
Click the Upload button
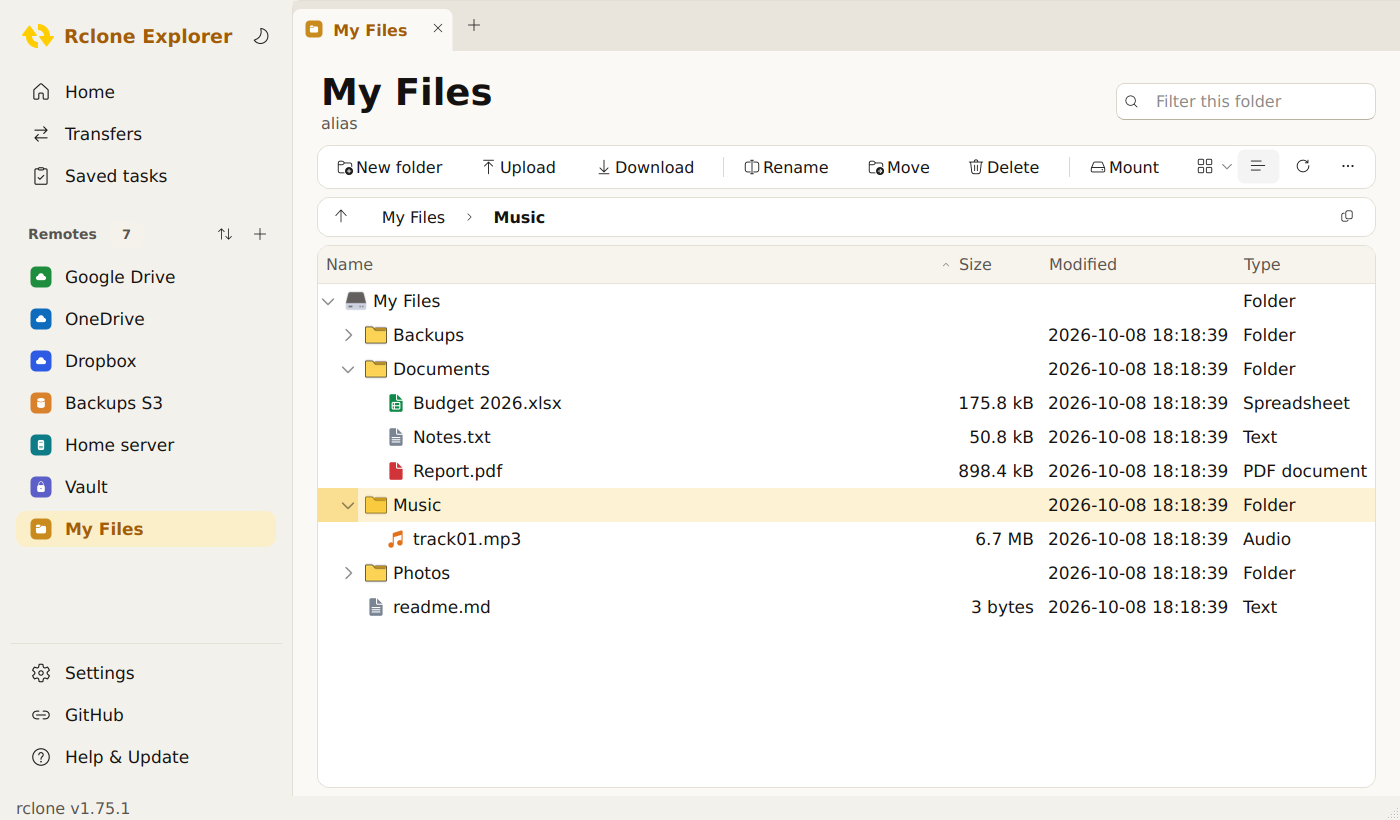pyautogui.click(x=519, y=167)
